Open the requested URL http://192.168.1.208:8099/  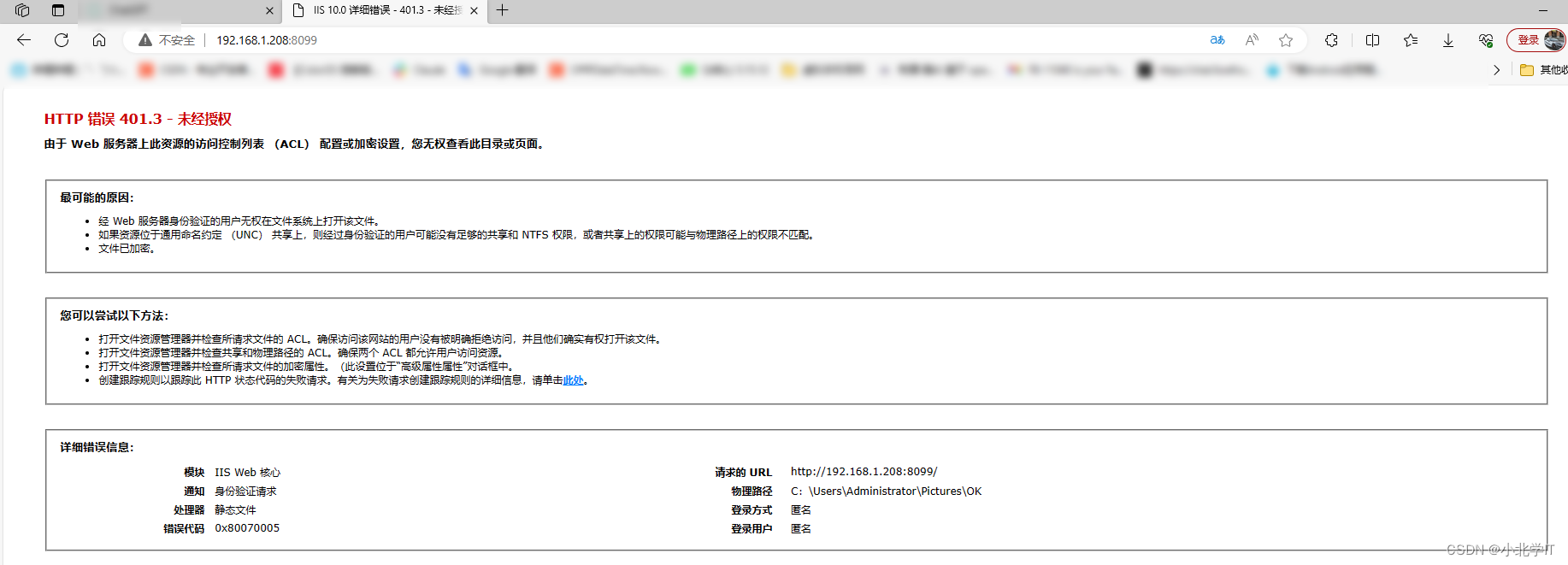(x=864, y=472)
